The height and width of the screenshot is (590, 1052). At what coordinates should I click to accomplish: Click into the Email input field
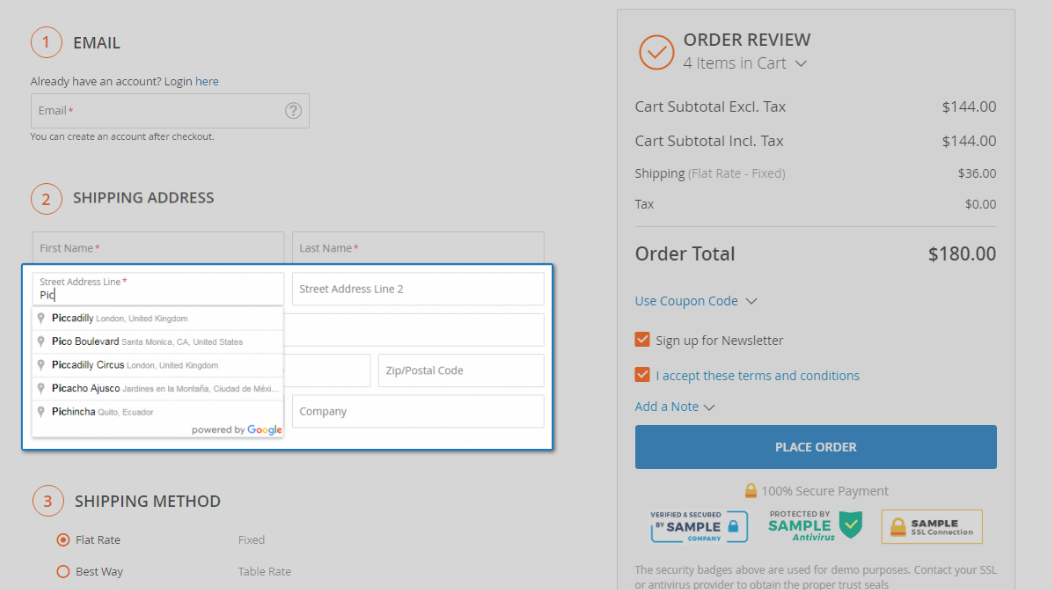click(x=170, y=111)
